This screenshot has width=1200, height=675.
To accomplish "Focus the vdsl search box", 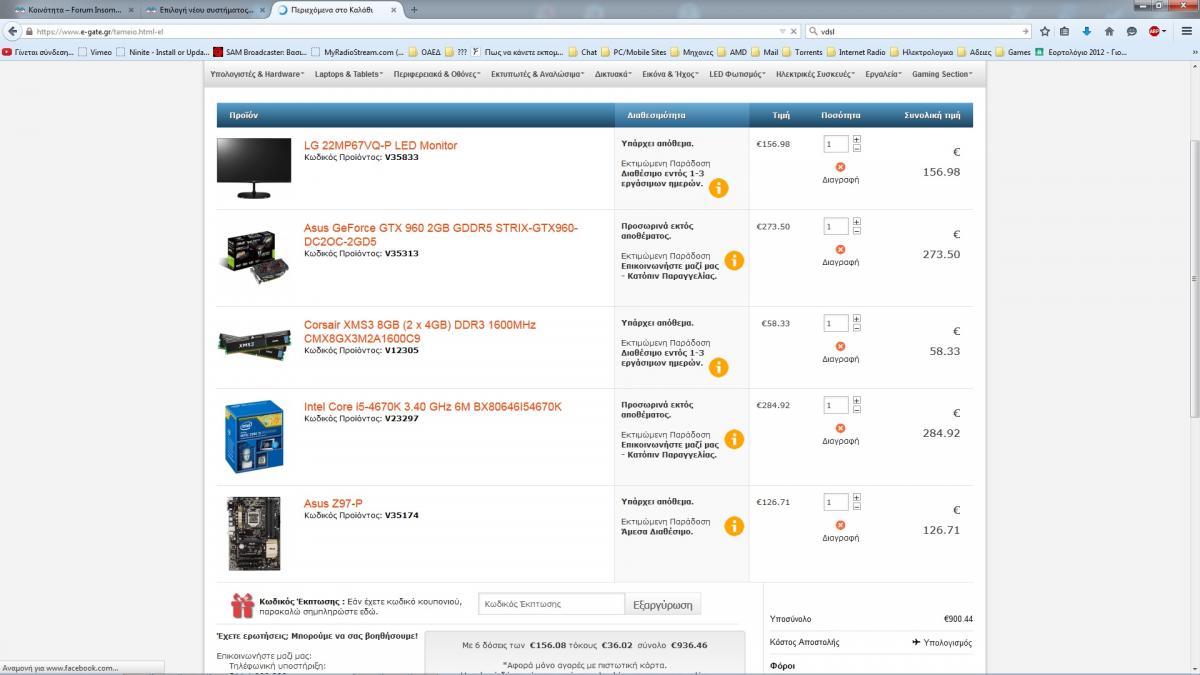I will [x=917, y=31].
